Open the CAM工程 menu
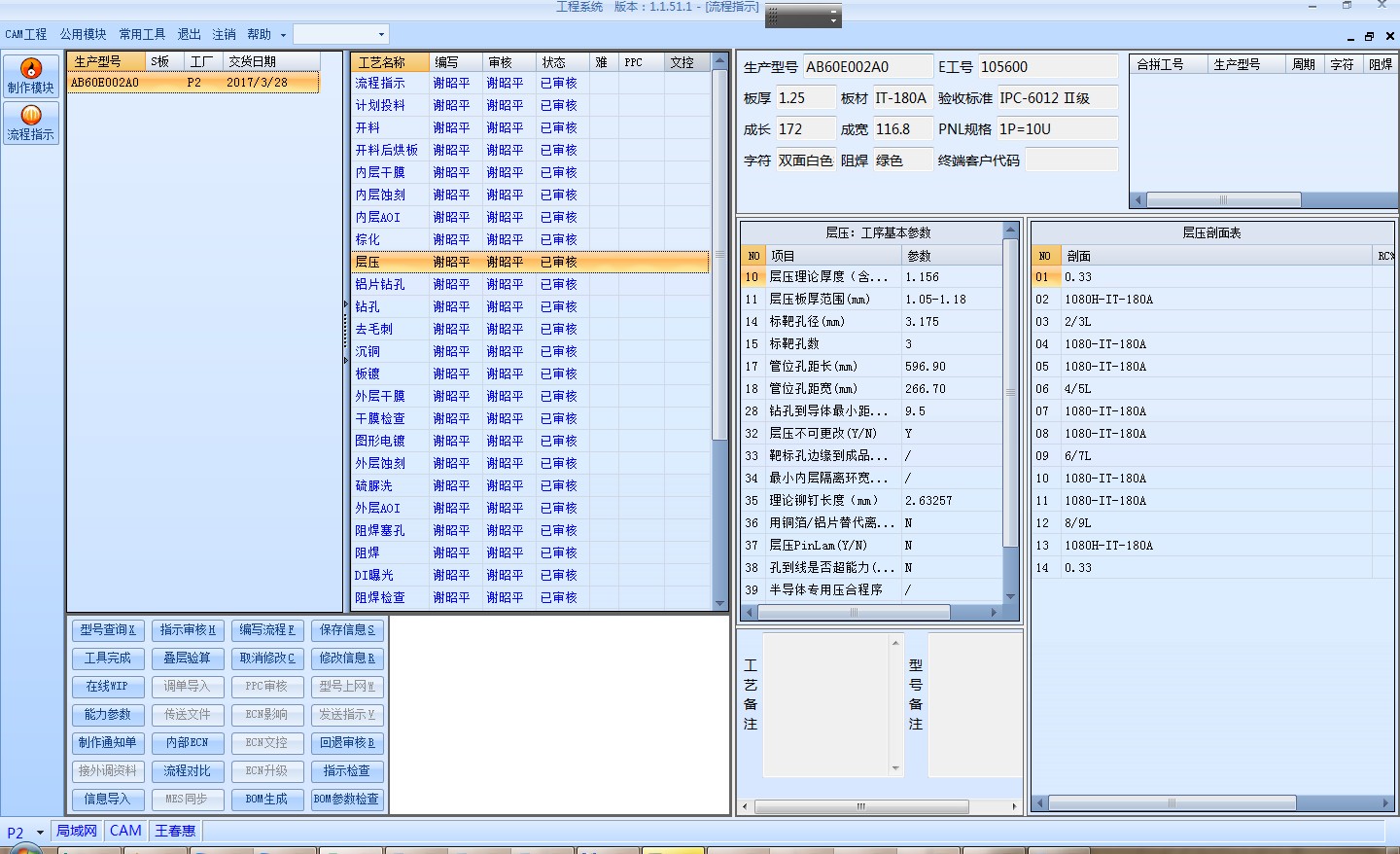 (x=26, y=34)
